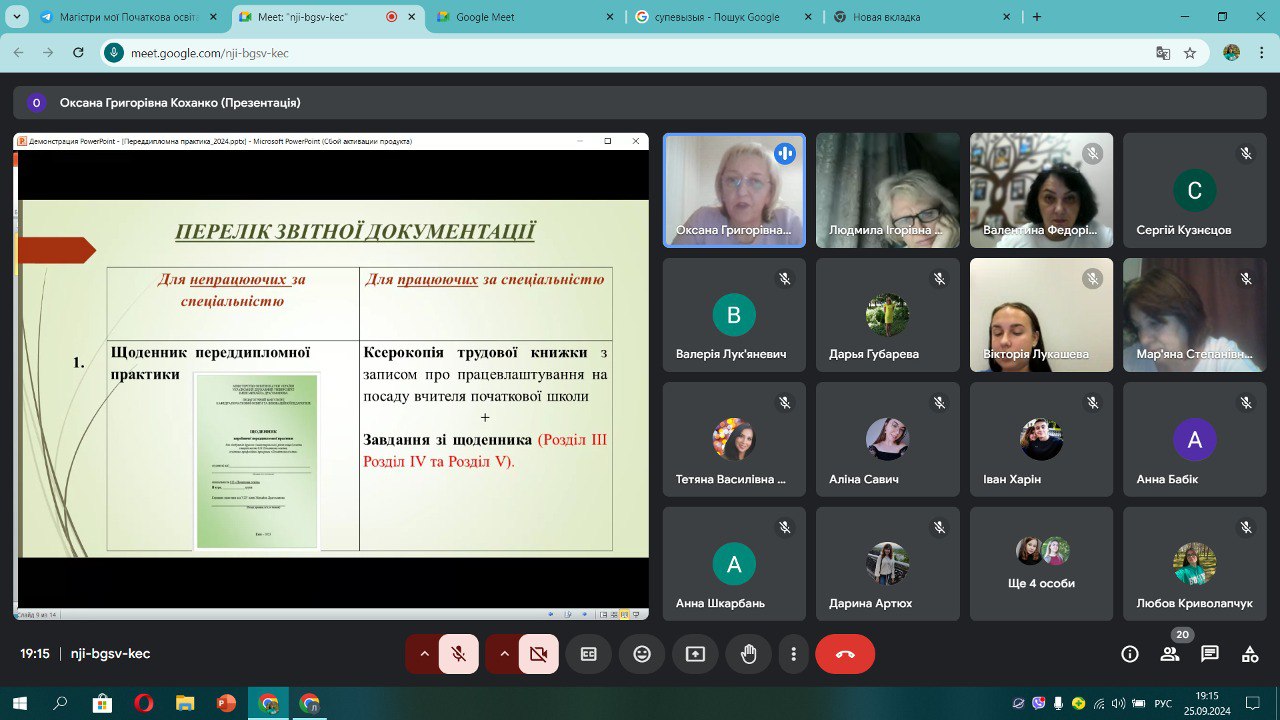
Task: Click the meeting code 'nji-bgsv-kec' text
Action: (110, 654)
